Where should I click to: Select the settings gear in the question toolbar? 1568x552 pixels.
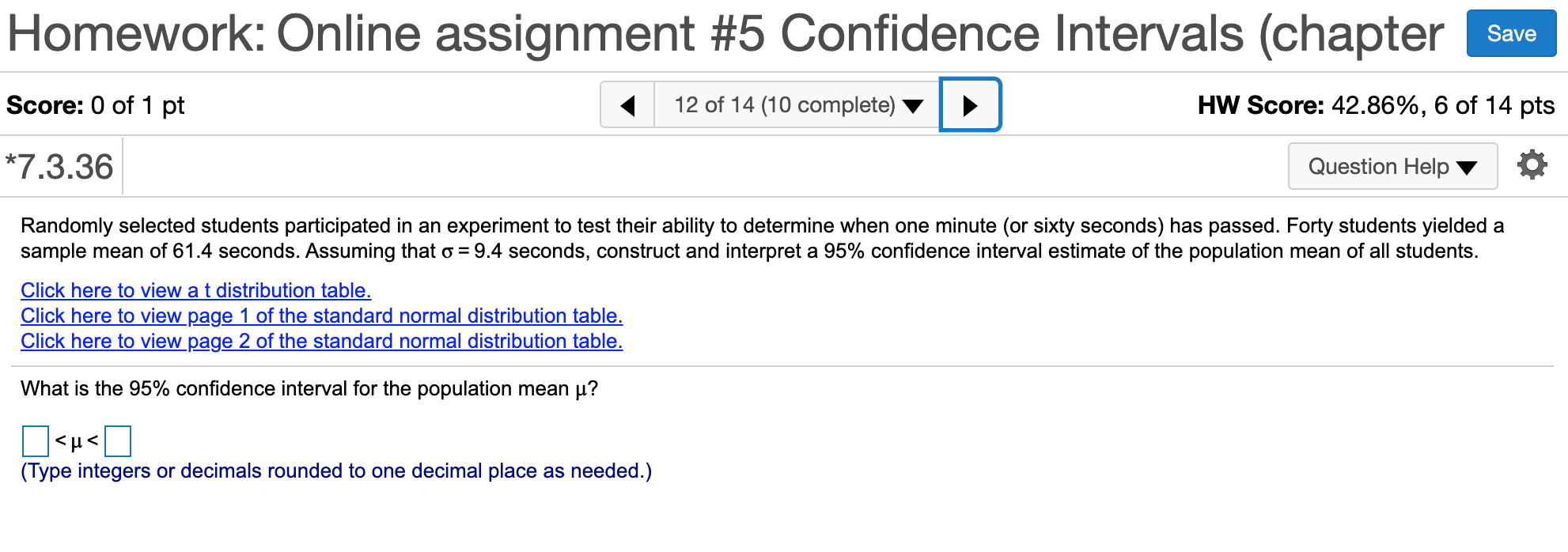point(1533,165)
